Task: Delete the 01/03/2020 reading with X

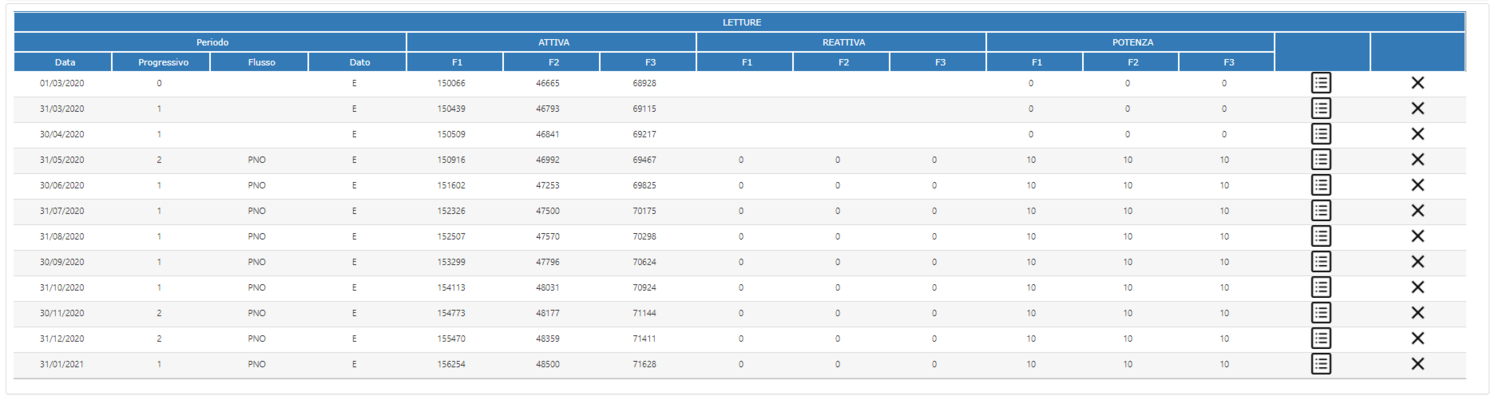Action: [x=1417, y=83]
